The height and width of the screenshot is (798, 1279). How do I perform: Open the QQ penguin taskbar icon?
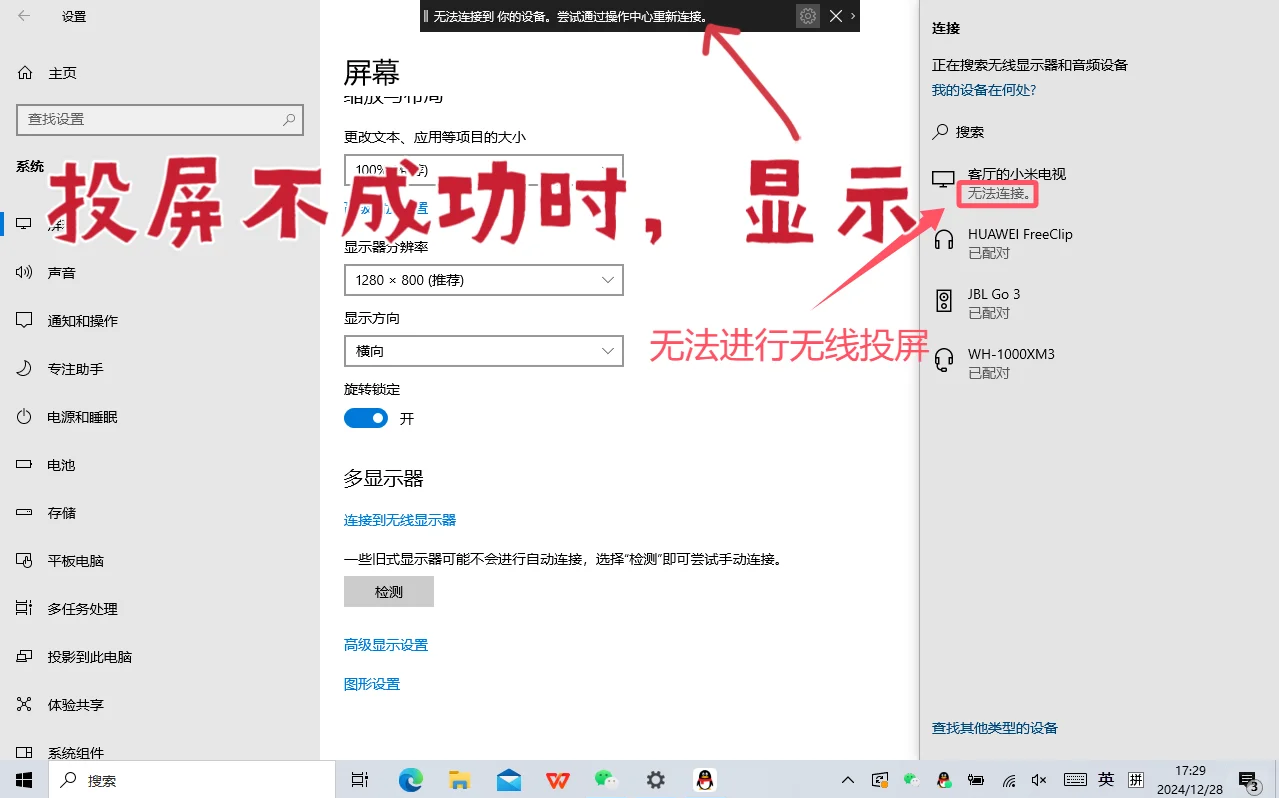tap(705, 780)
